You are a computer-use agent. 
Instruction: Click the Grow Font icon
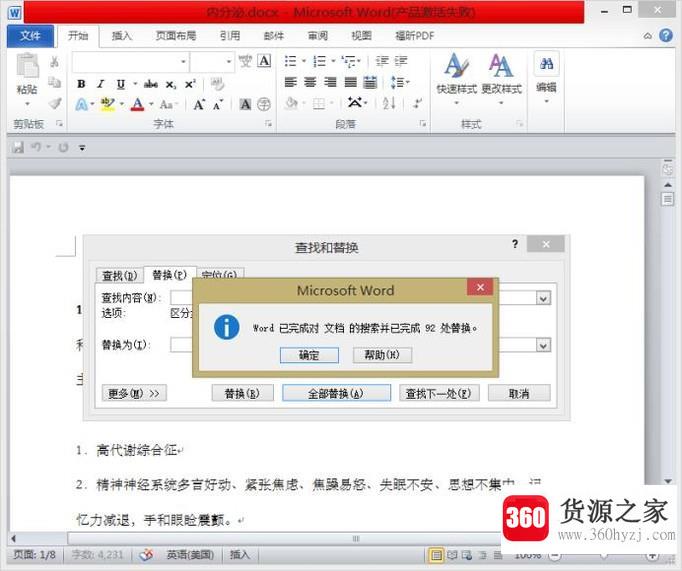tap(199, 104)
